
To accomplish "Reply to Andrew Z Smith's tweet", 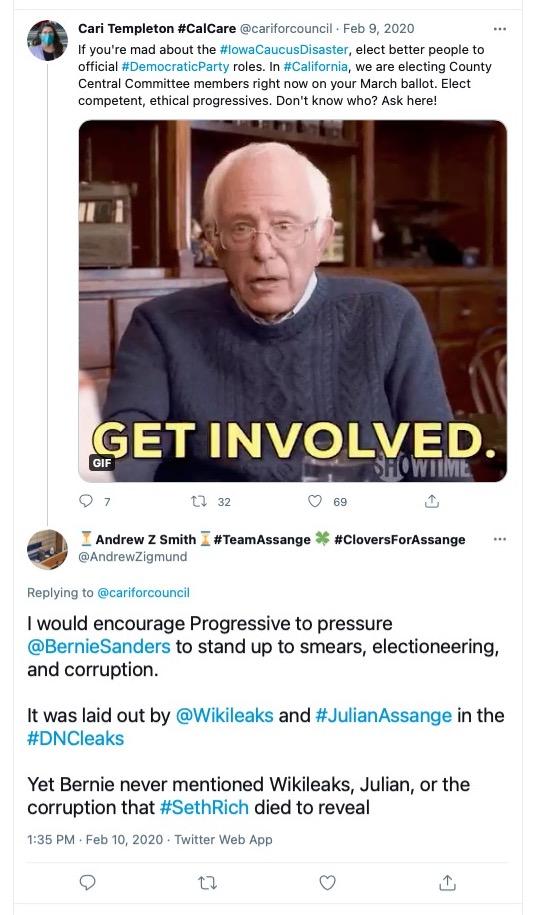I will tap(87, 882).
